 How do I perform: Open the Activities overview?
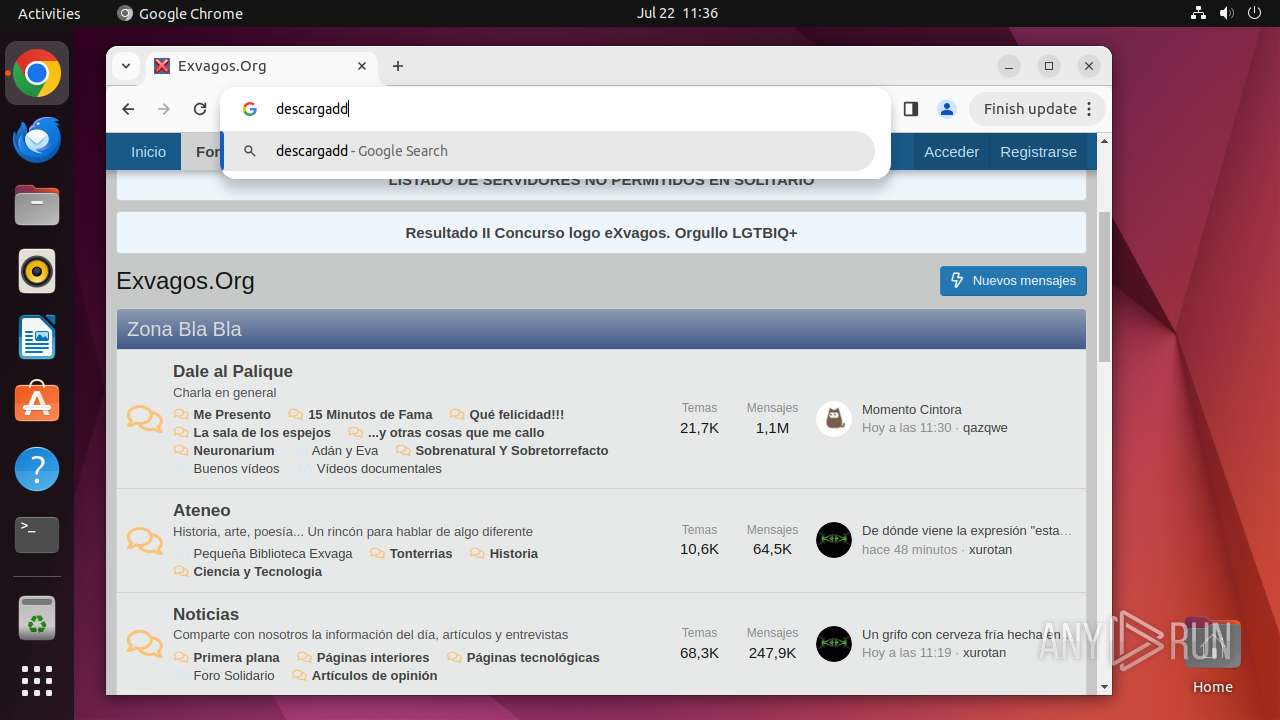point(49,13)
